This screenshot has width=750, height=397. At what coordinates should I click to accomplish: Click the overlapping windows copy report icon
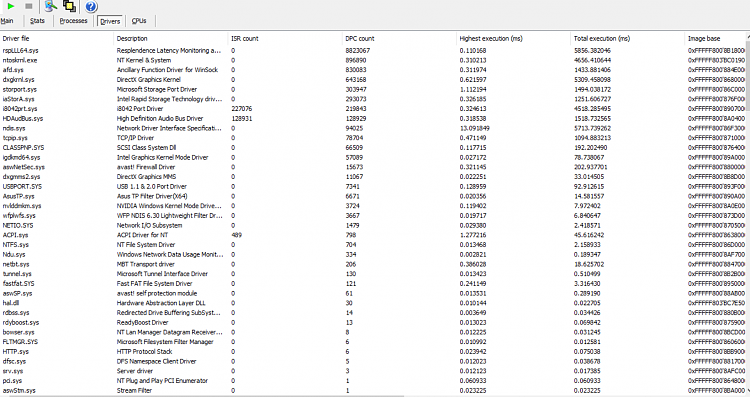pyautogui.click(x=69, y=6)
